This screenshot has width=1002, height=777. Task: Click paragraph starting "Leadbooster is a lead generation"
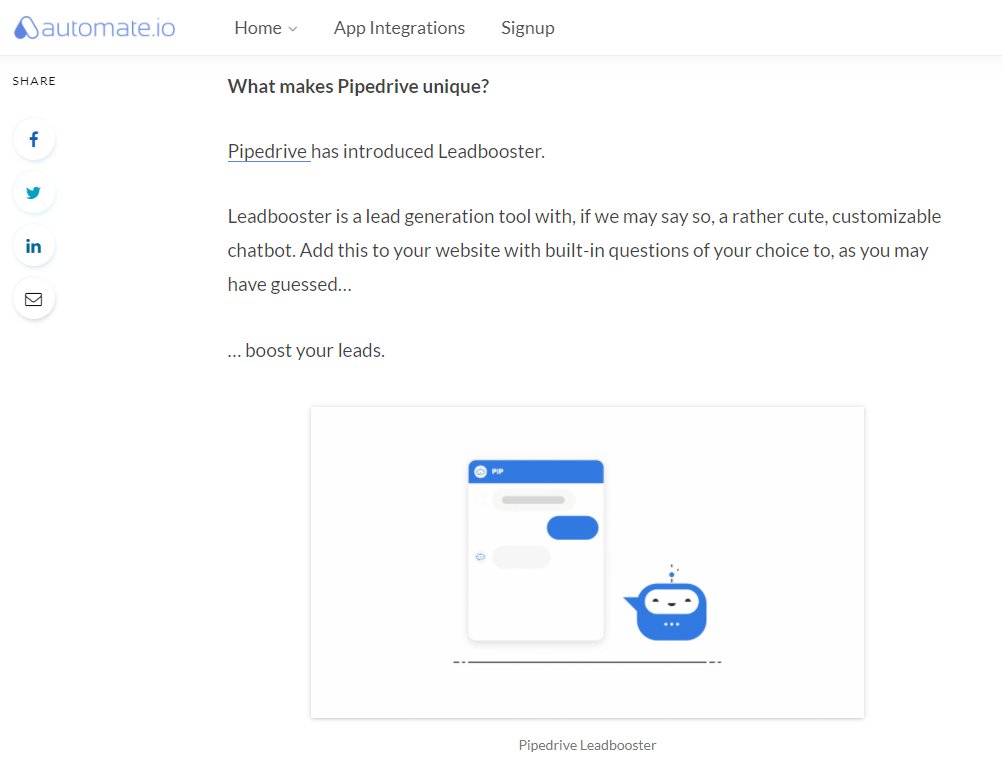[x=584, y=250]
